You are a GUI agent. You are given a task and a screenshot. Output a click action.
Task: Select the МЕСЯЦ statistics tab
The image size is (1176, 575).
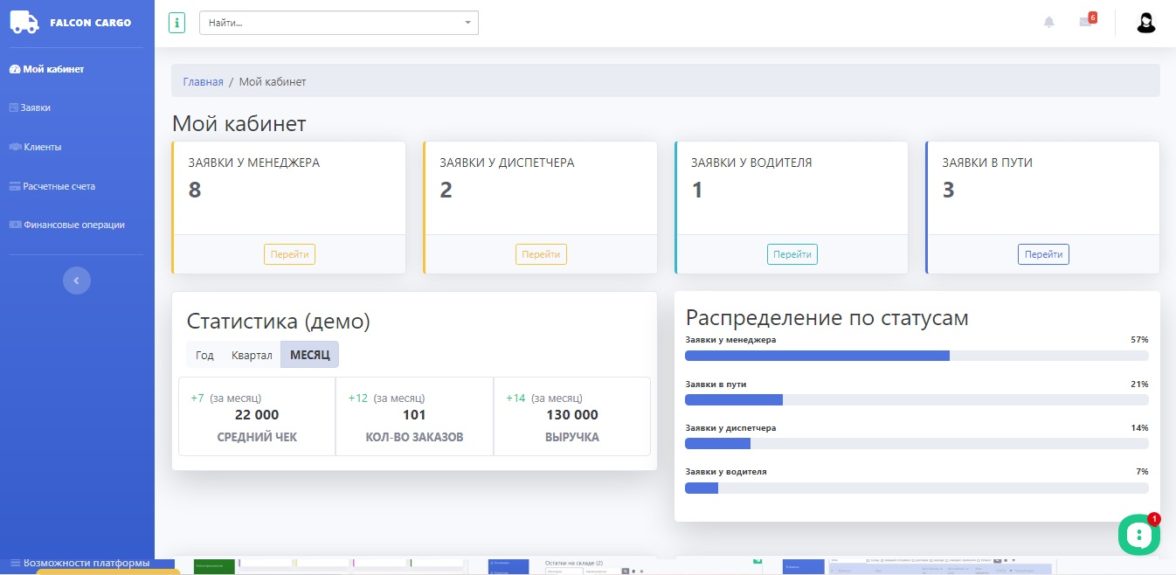[x=310, y=355]
